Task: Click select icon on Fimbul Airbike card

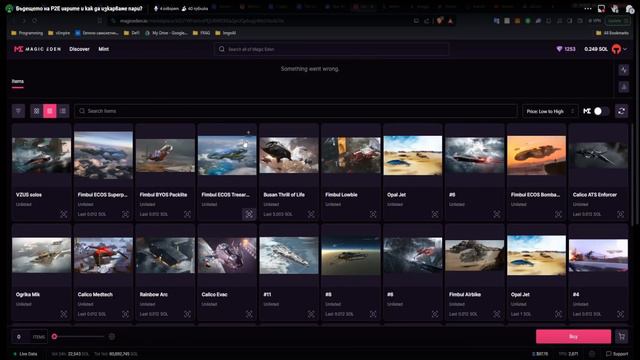Action: click(x=497, y=314)
